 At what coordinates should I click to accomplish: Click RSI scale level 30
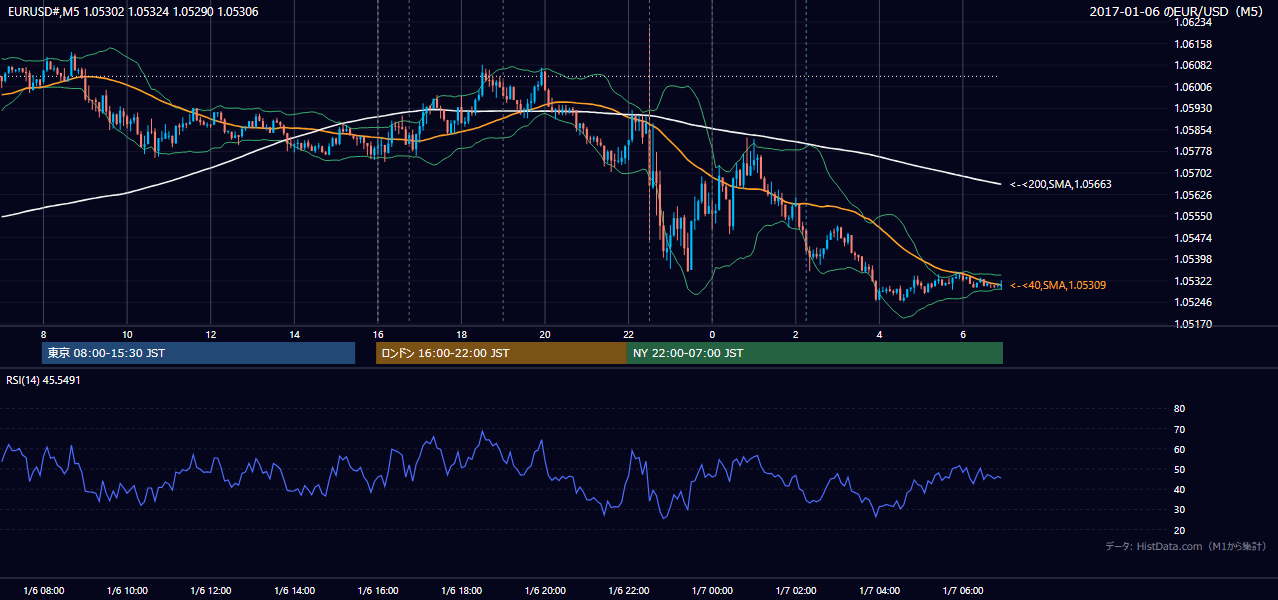pyautogui.click(x=1179, y=510)
